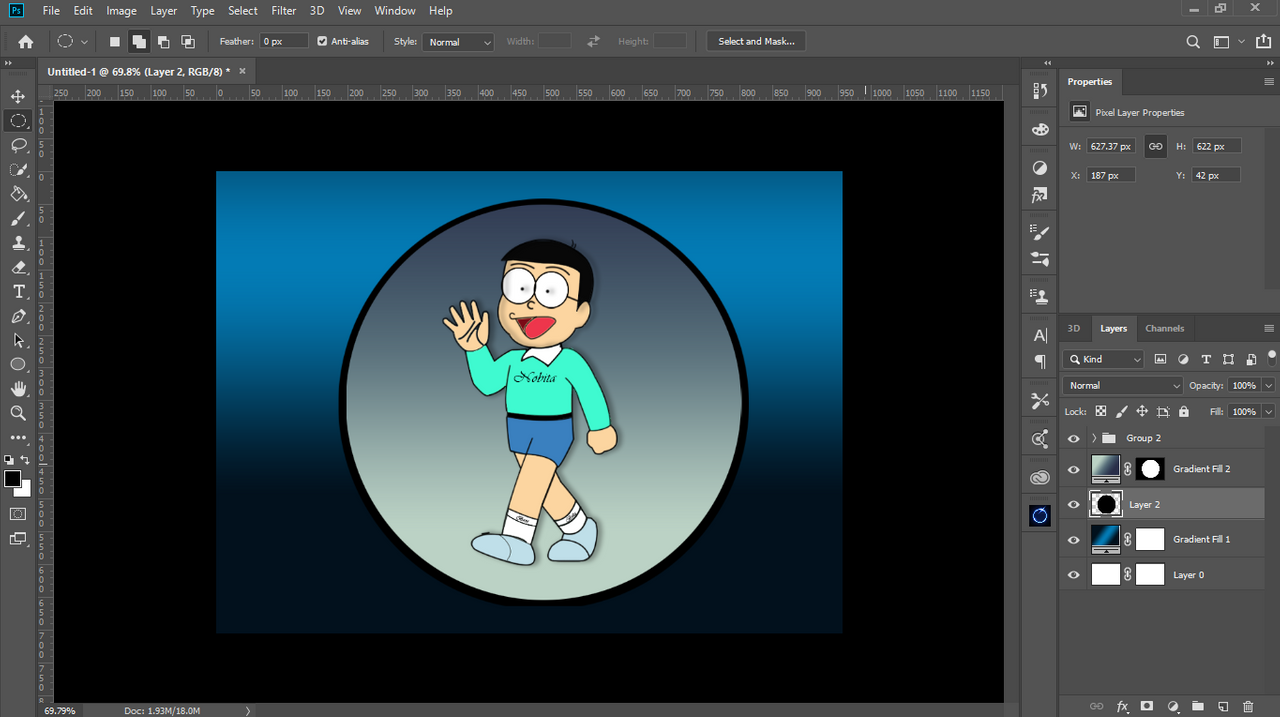Viewport: 1280px width, 717px height.
Task: Hide the Gradient Fill 1 layer
Action: click(x=1074, y=540)
